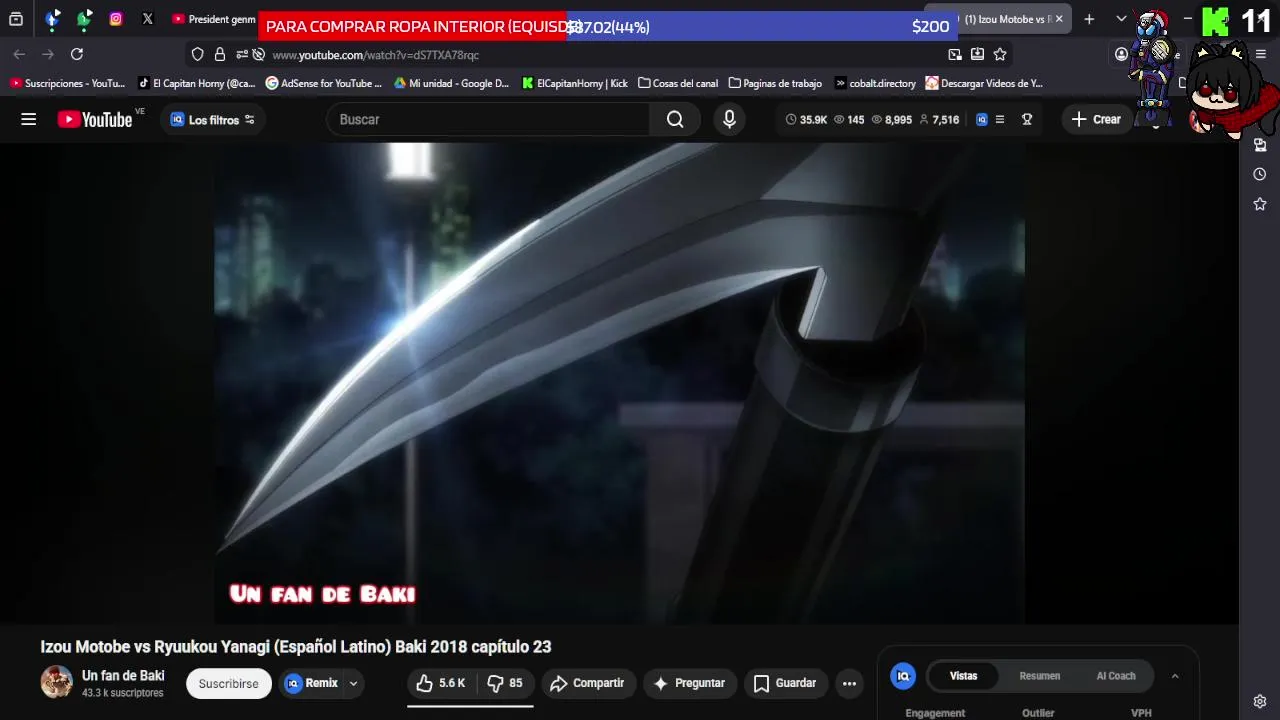Open the second pinned tab with green icon
1280x720 pixels.
coord(84,19)
